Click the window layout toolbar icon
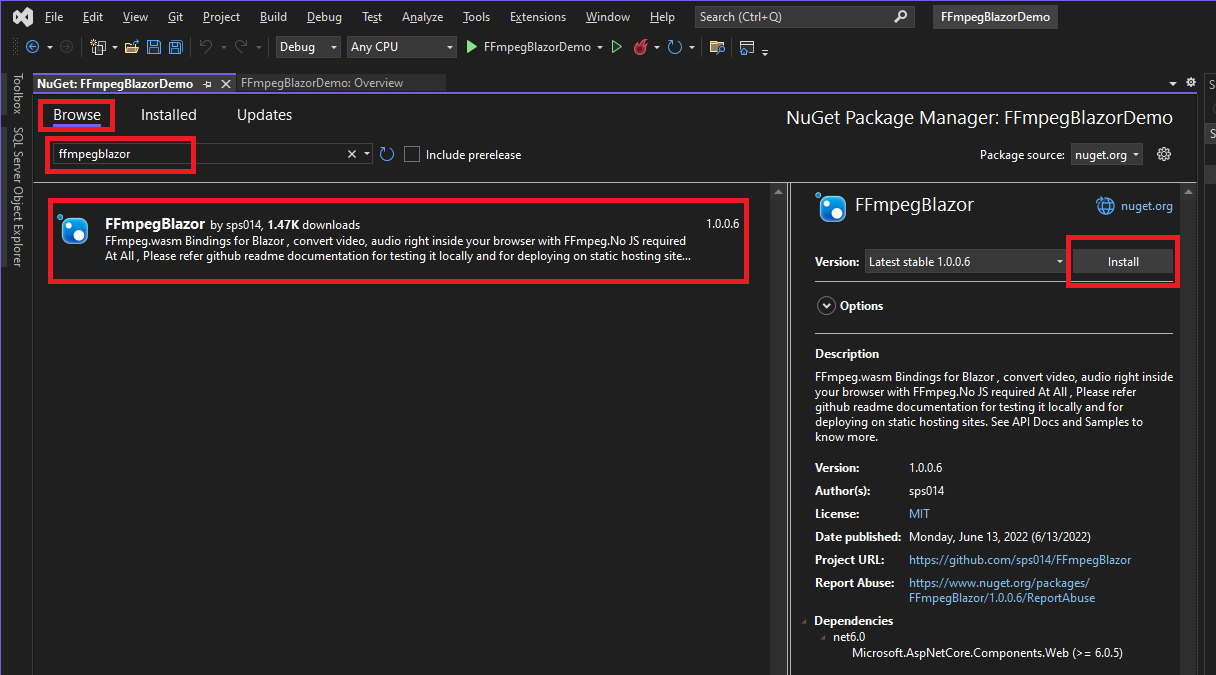Screen dimensions: 1216x675 [747, 47]
